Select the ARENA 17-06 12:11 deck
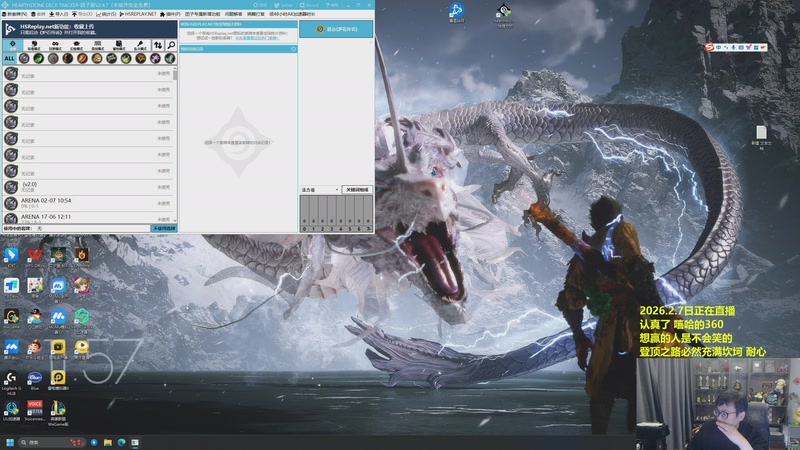Image resolution: width=800 pixels, height=450 pixels. click(x=89, y=218)
